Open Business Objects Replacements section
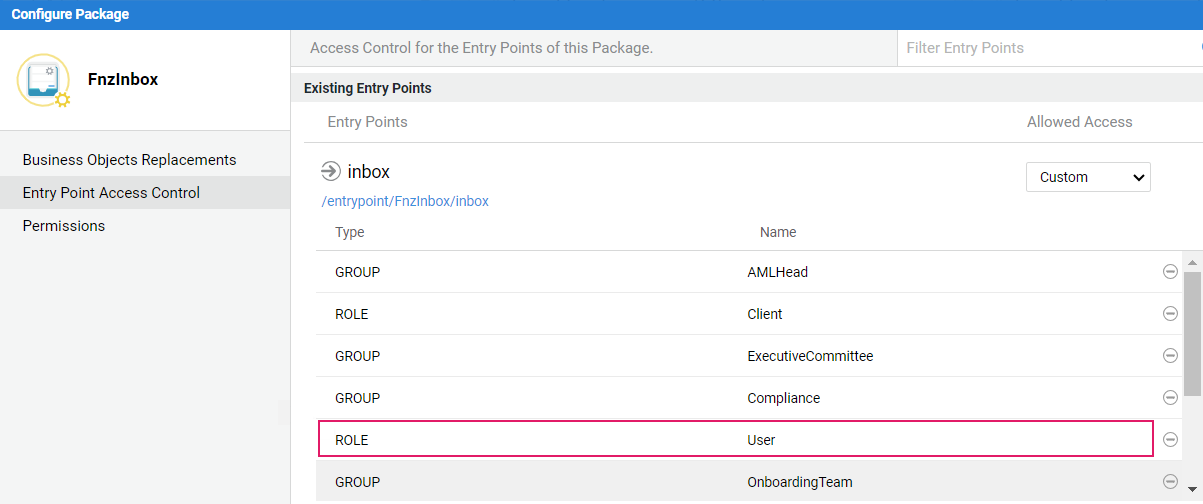 point(129,160)
